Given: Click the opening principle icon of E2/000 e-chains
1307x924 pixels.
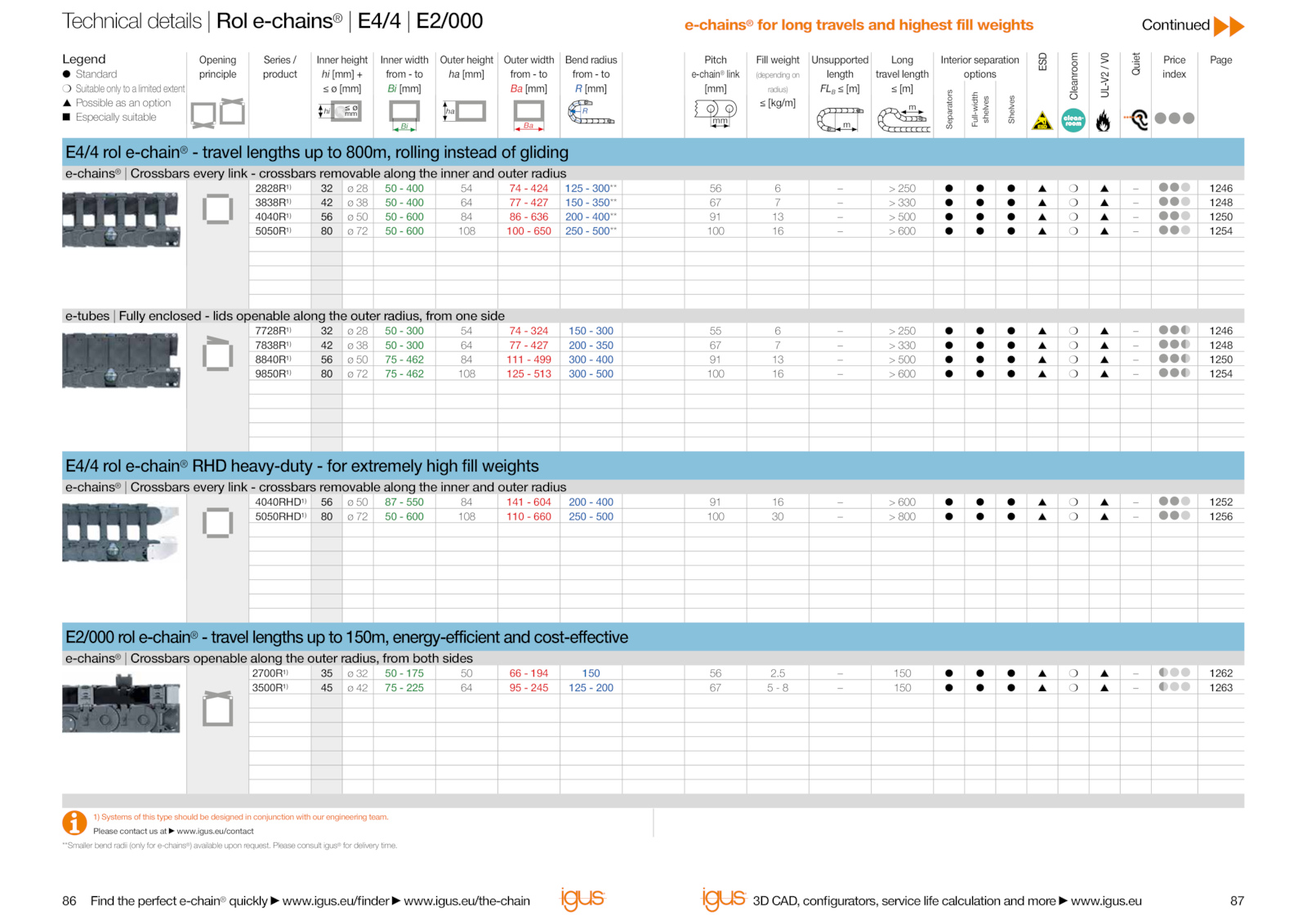Looking at the screenshot, I should [x=217, y=708].
